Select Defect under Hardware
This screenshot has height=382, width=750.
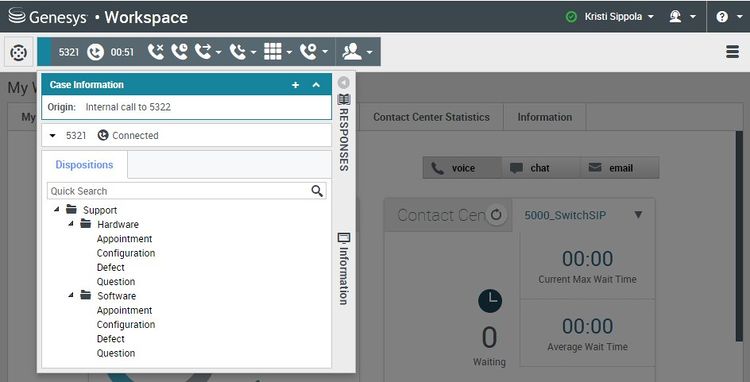(x=110, y=267)
